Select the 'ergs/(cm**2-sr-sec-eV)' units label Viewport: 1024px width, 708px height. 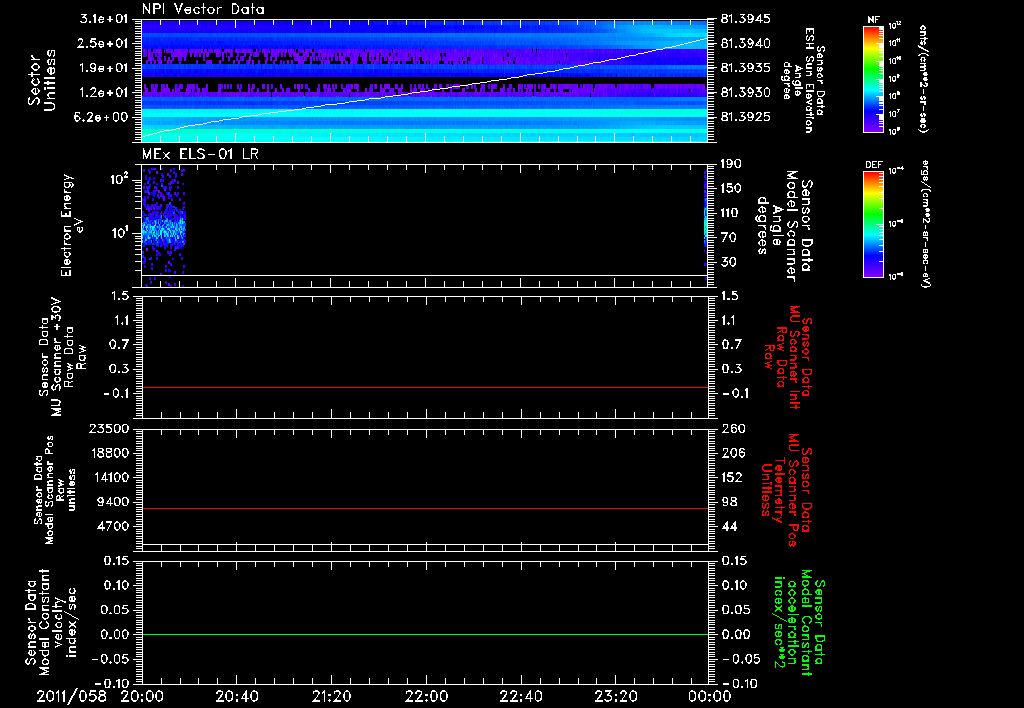coord(925,224)
